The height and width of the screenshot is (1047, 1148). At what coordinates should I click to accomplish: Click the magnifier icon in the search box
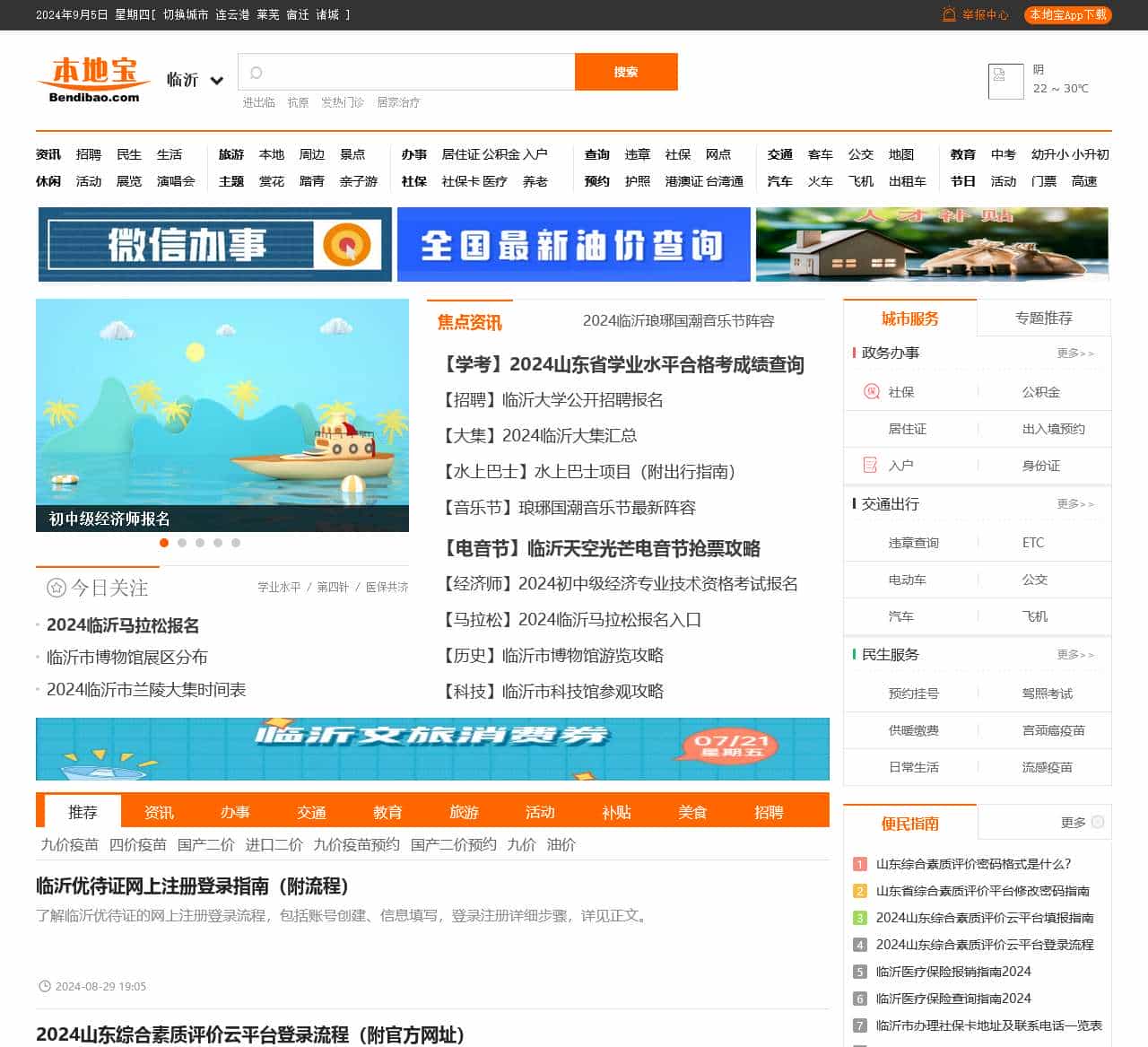pyautogui.click(x=256, y=73)
